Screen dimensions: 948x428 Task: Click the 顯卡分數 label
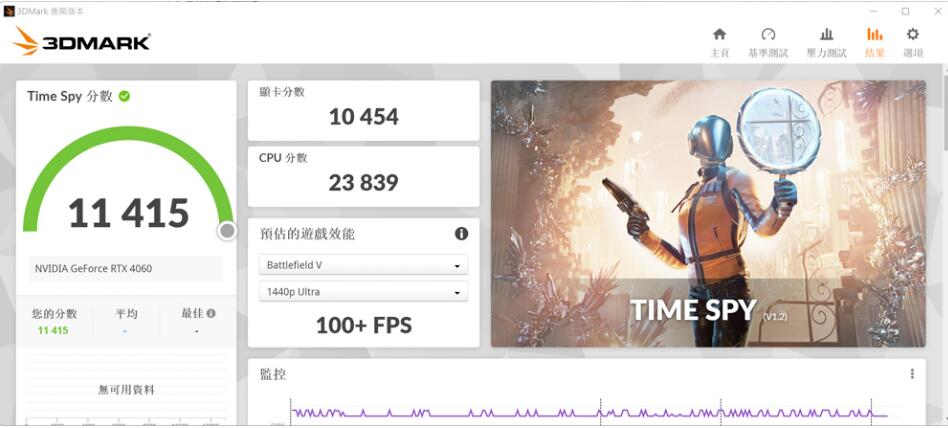pyautogui.click(x=282, y=92)
